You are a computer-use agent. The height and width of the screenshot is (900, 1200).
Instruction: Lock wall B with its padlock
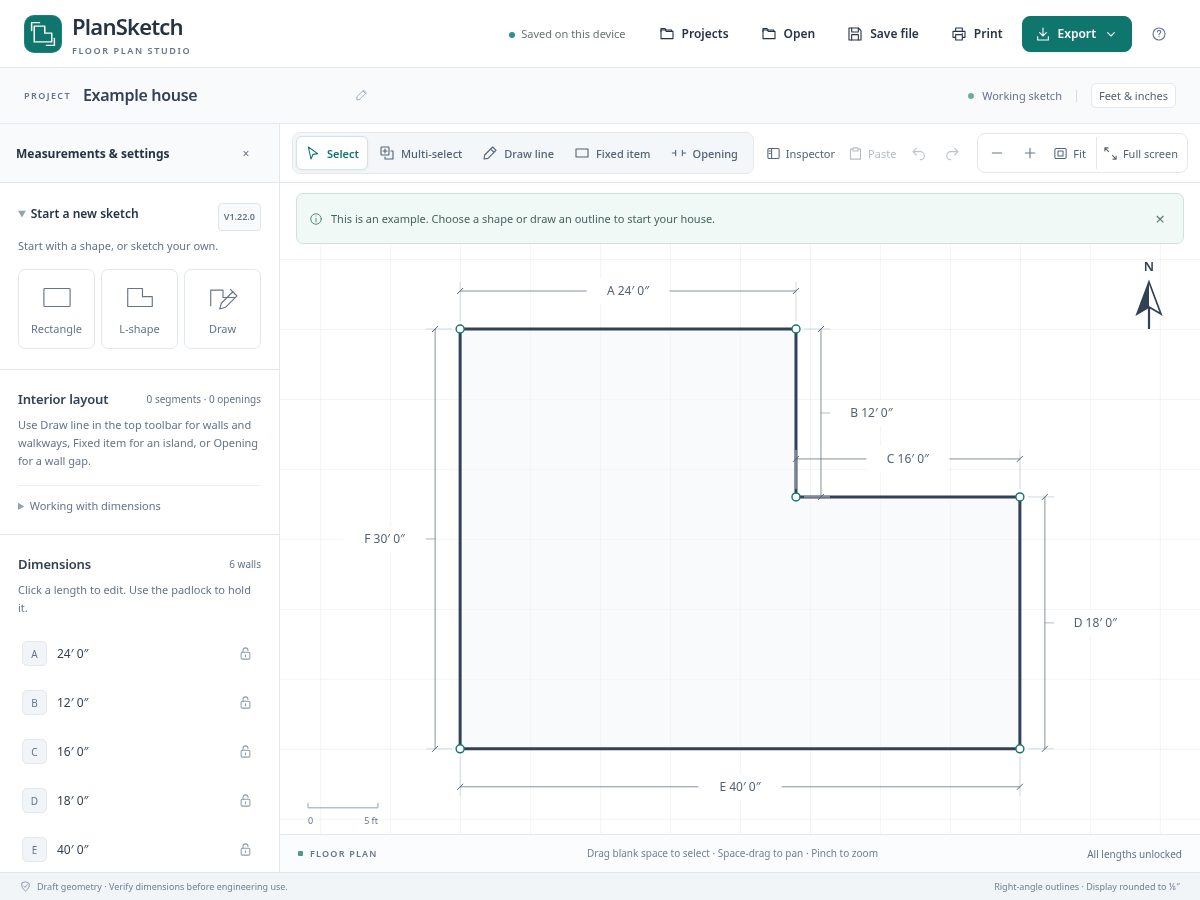pos(245,703)
